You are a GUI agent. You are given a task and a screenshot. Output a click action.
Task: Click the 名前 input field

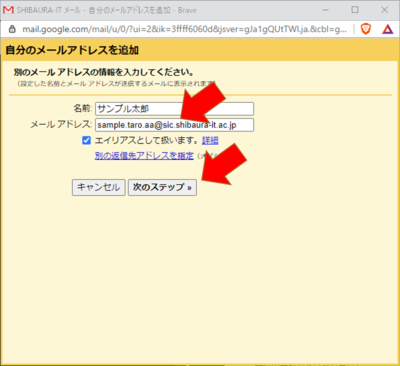174,109
